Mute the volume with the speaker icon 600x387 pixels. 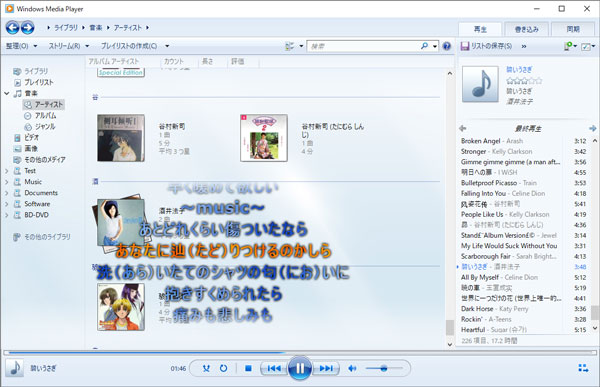tap(352, 368)
